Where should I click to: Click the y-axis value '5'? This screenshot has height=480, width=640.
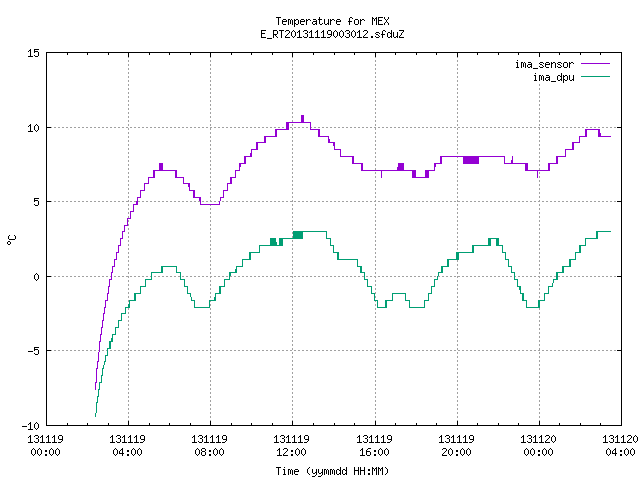pos(37,202)
